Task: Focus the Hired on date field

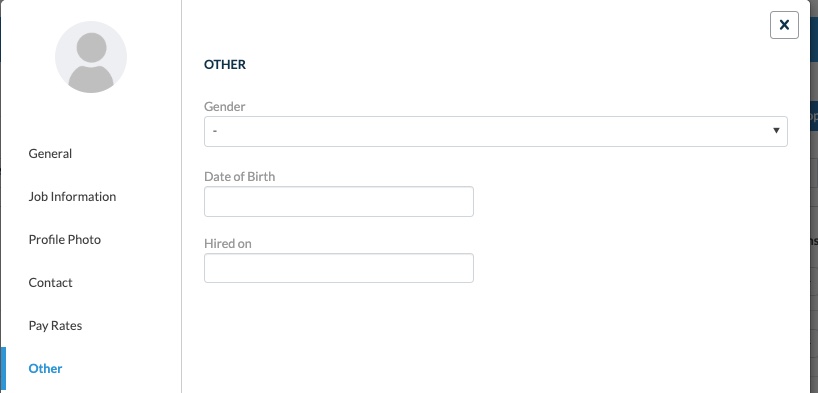Action: click(339, 268)
